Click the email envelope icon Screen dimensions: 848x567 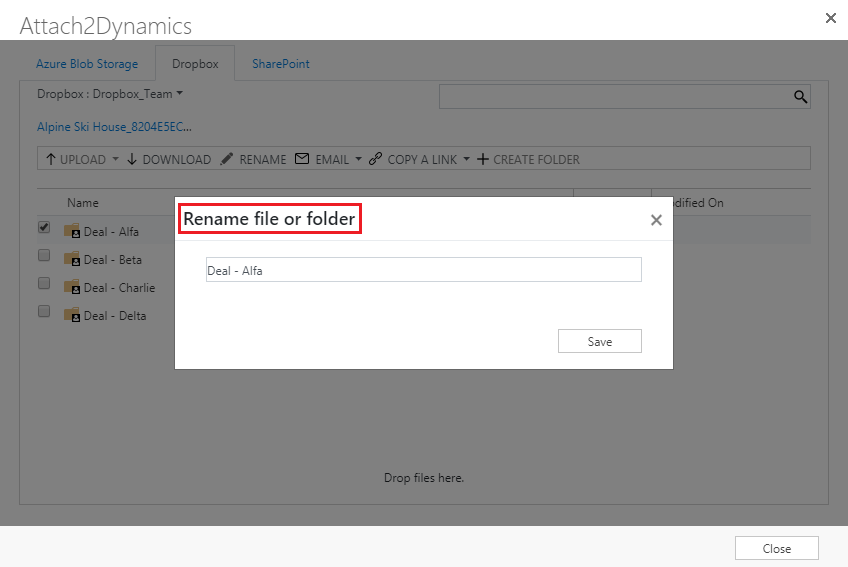pyautogui.click(x=302, y=159)
